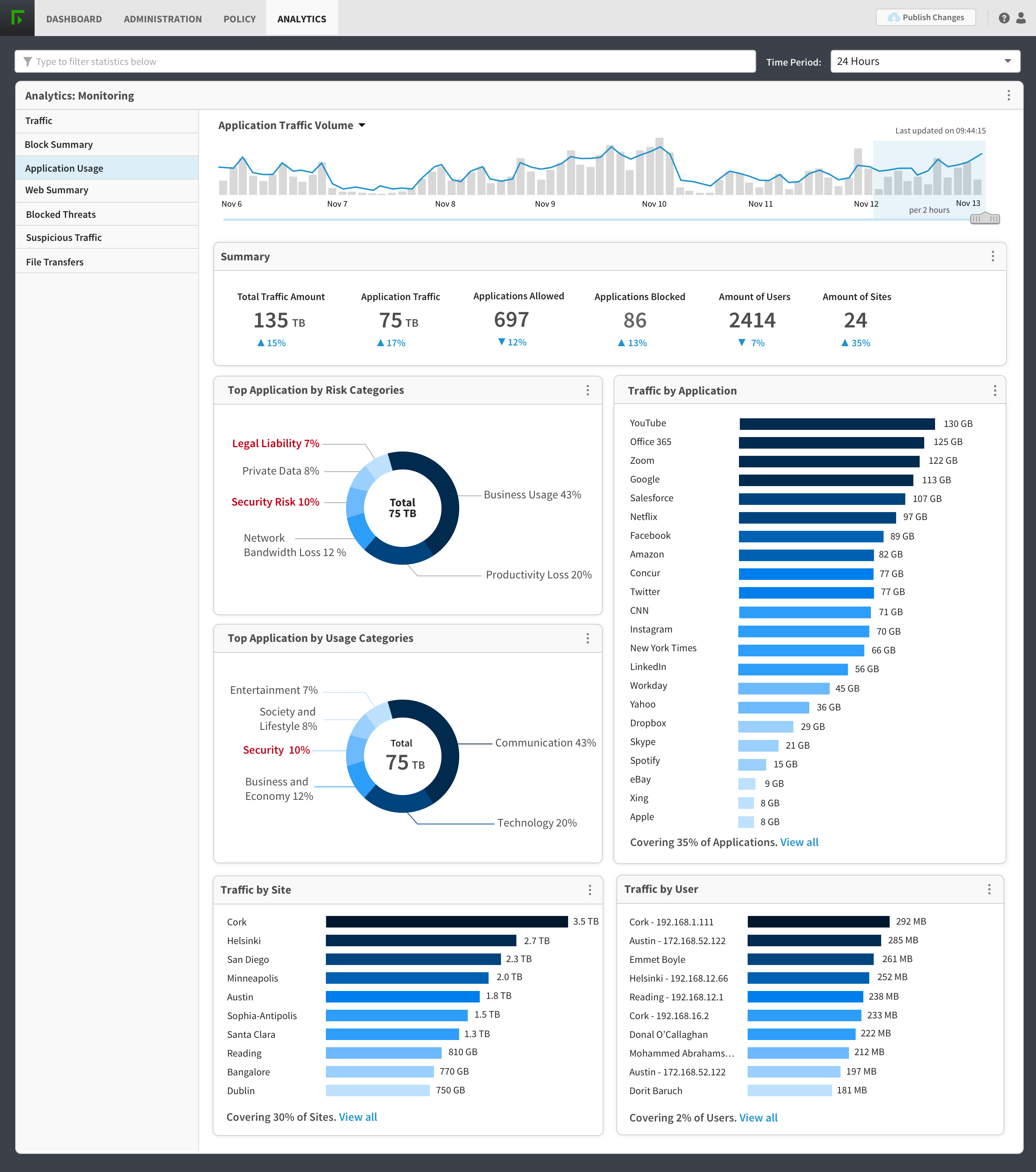Click View all under Traffic by Application

tap(799, 842)
